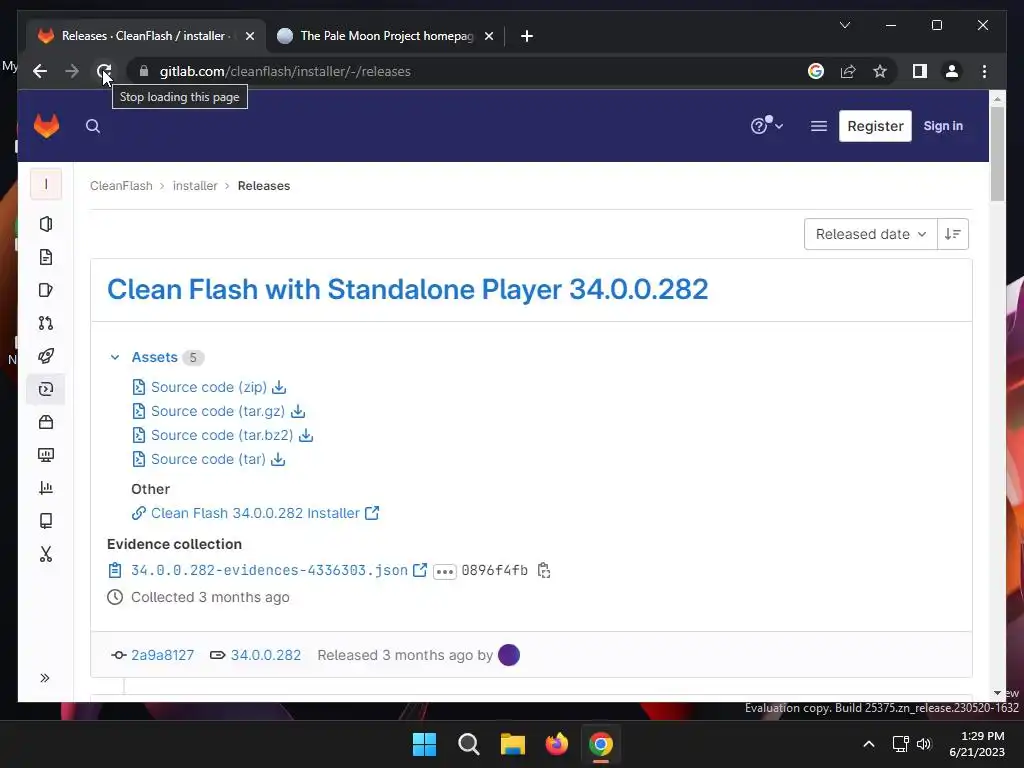The image size is (1024, 768).
Task: Open GitLab search magnifier icon
Action: click(93, 126)
